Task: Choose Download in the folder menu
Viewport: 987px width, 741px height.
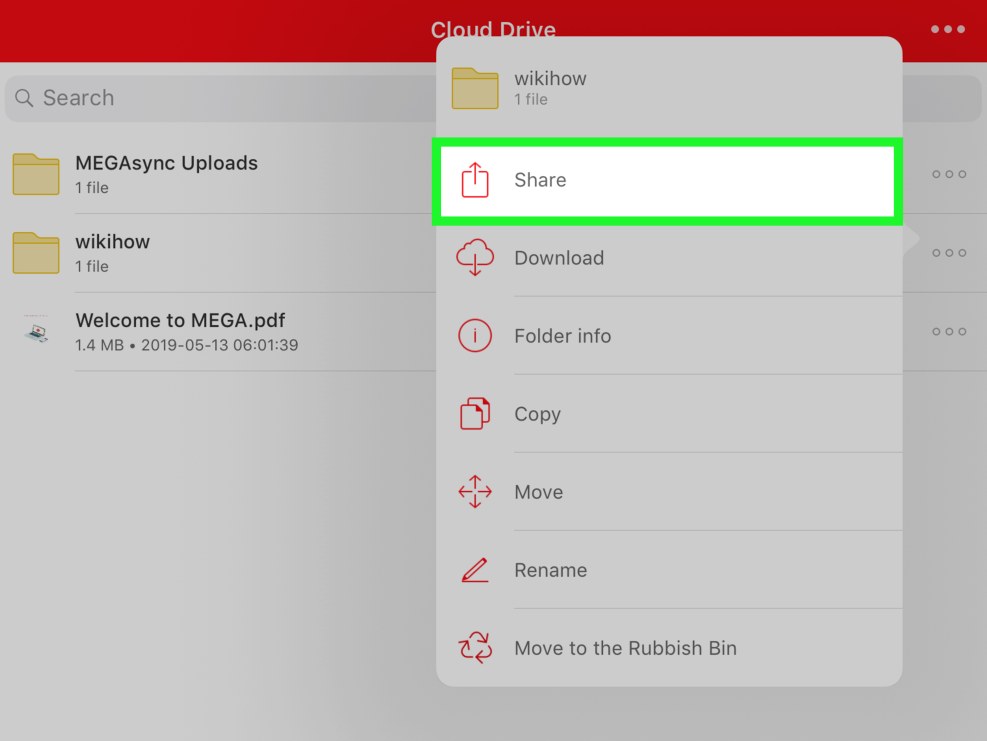Action: [x=559, y=258]
